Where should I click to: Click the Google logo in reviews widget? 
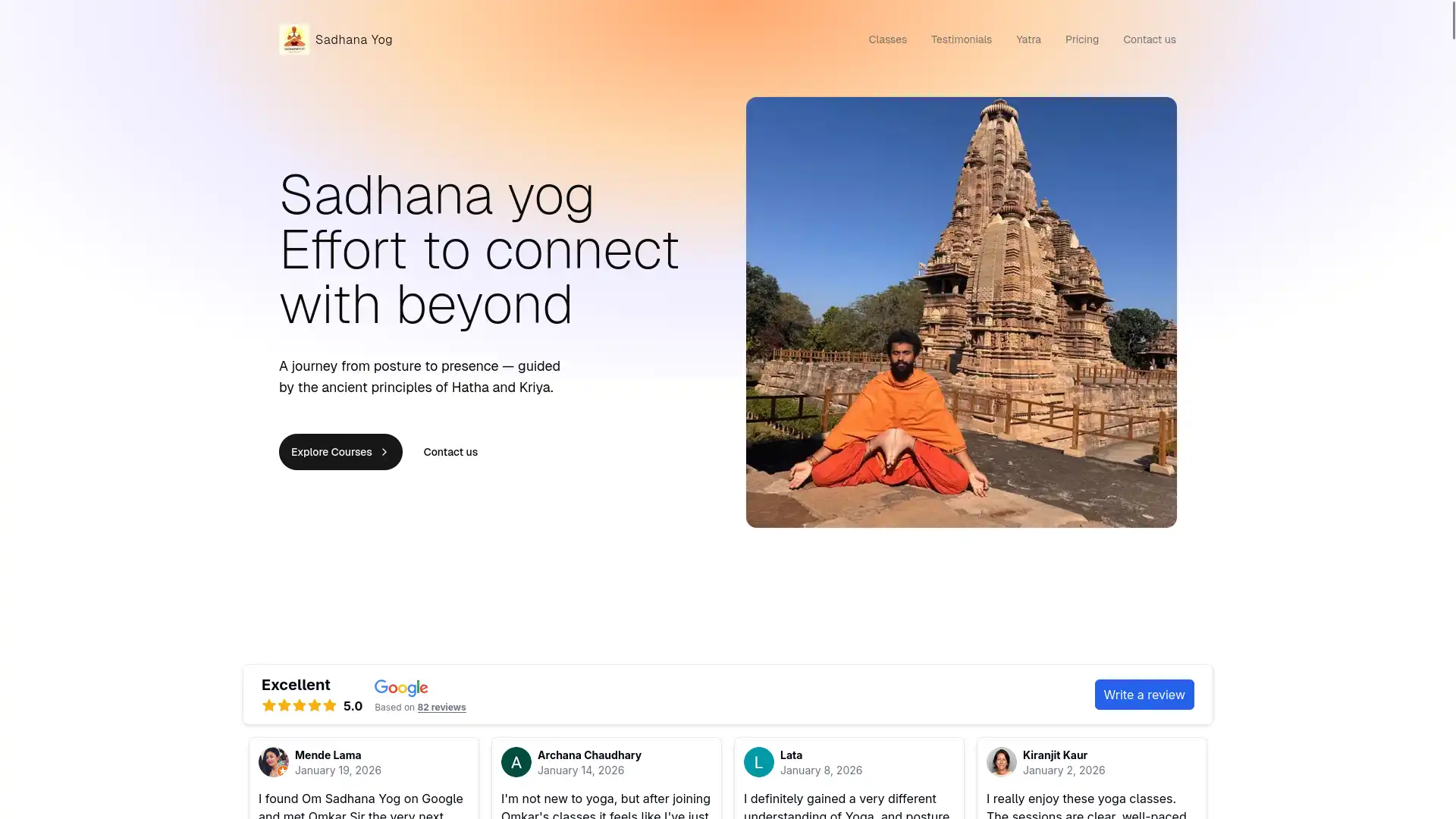[x=401, y=688]
